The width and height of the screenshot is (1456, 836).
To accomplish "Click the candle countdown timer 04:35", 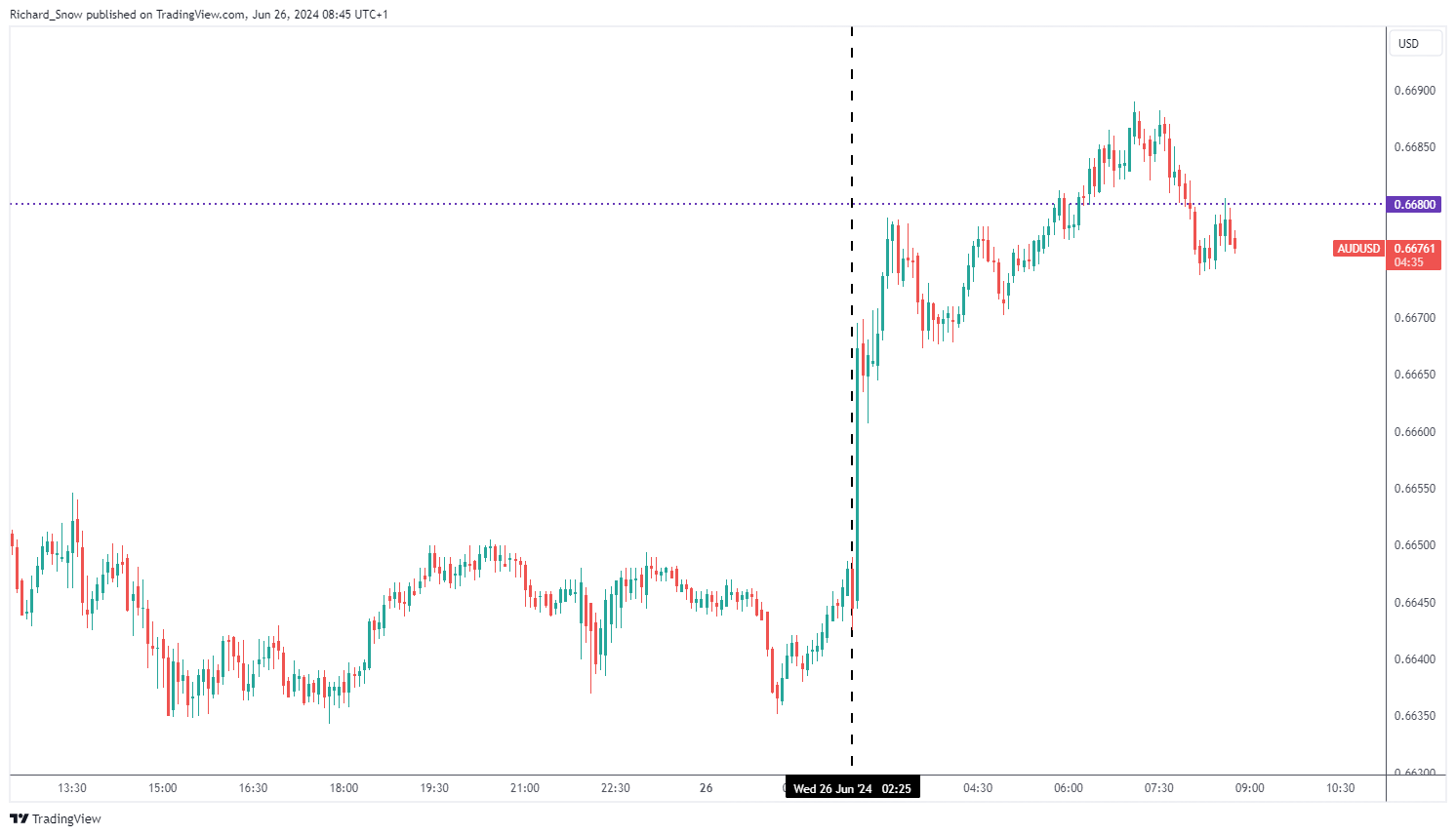I will [1408, 262].
